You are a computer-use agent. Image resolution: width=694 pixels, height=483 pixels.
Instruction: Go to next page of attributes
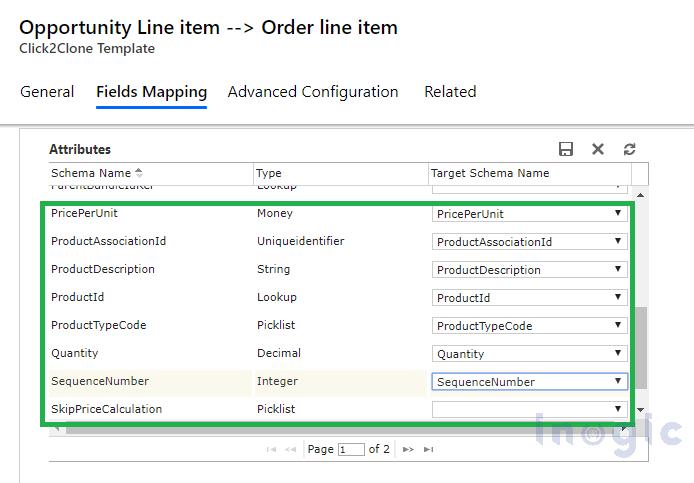[407, 450]
